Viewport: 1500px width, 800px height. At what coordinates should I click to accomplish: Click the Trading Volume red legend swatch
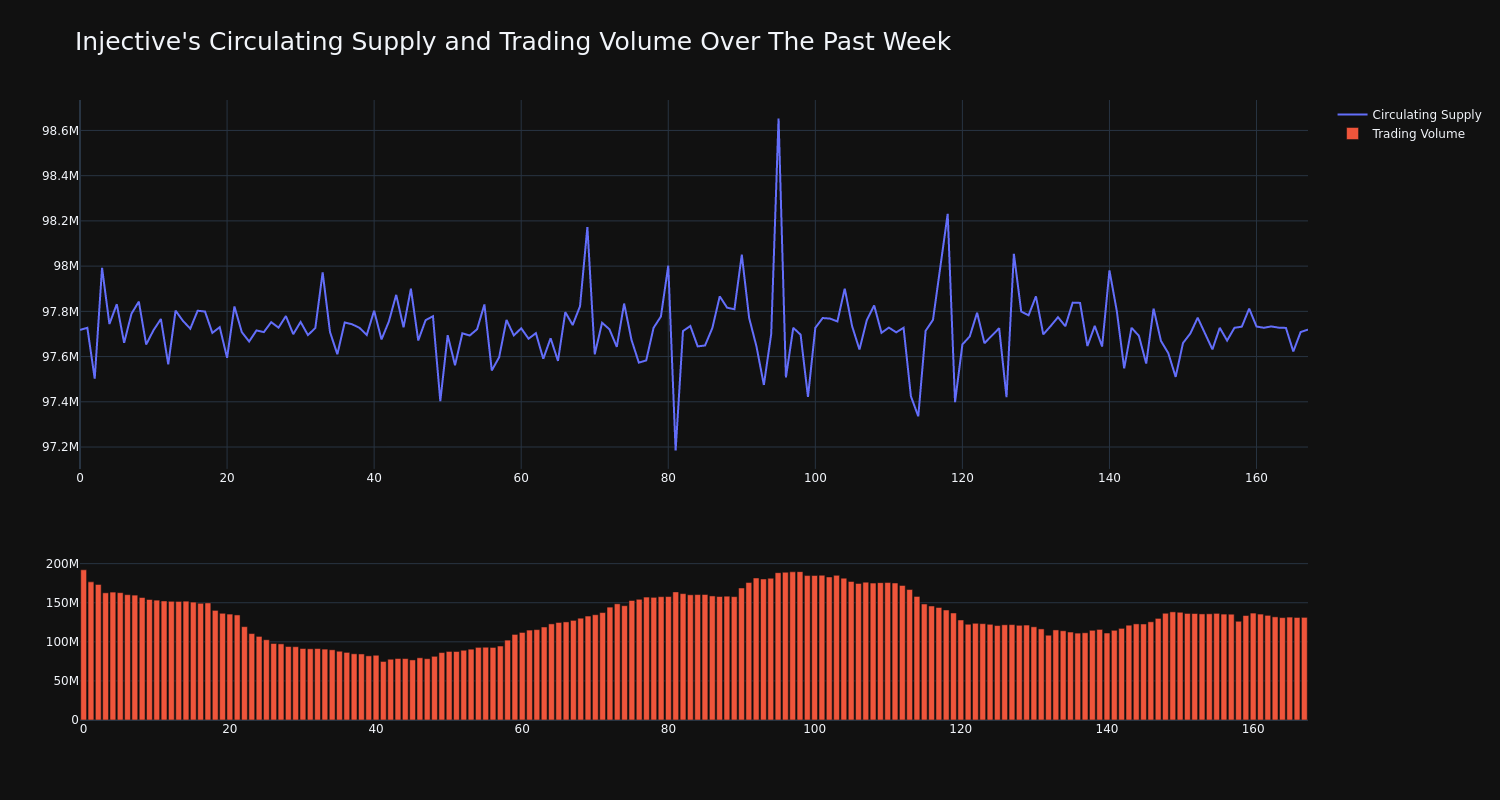[x=1352, y=134]
